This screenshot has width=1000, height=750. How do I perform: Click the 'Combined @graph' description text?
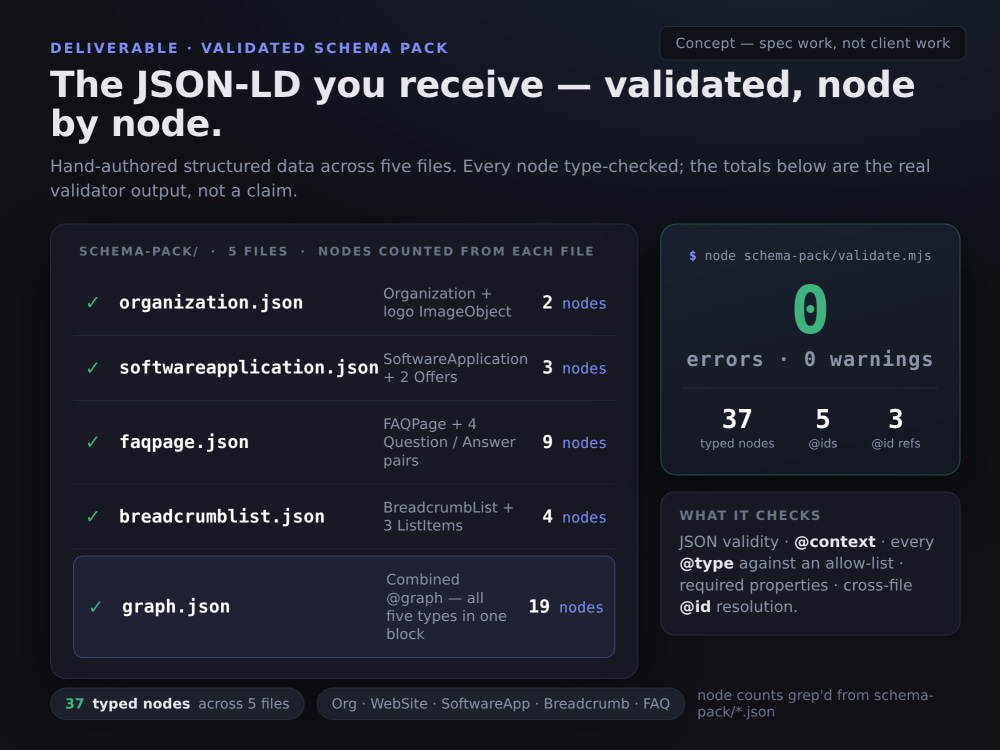pyautogui.click(x=446, y=607)
